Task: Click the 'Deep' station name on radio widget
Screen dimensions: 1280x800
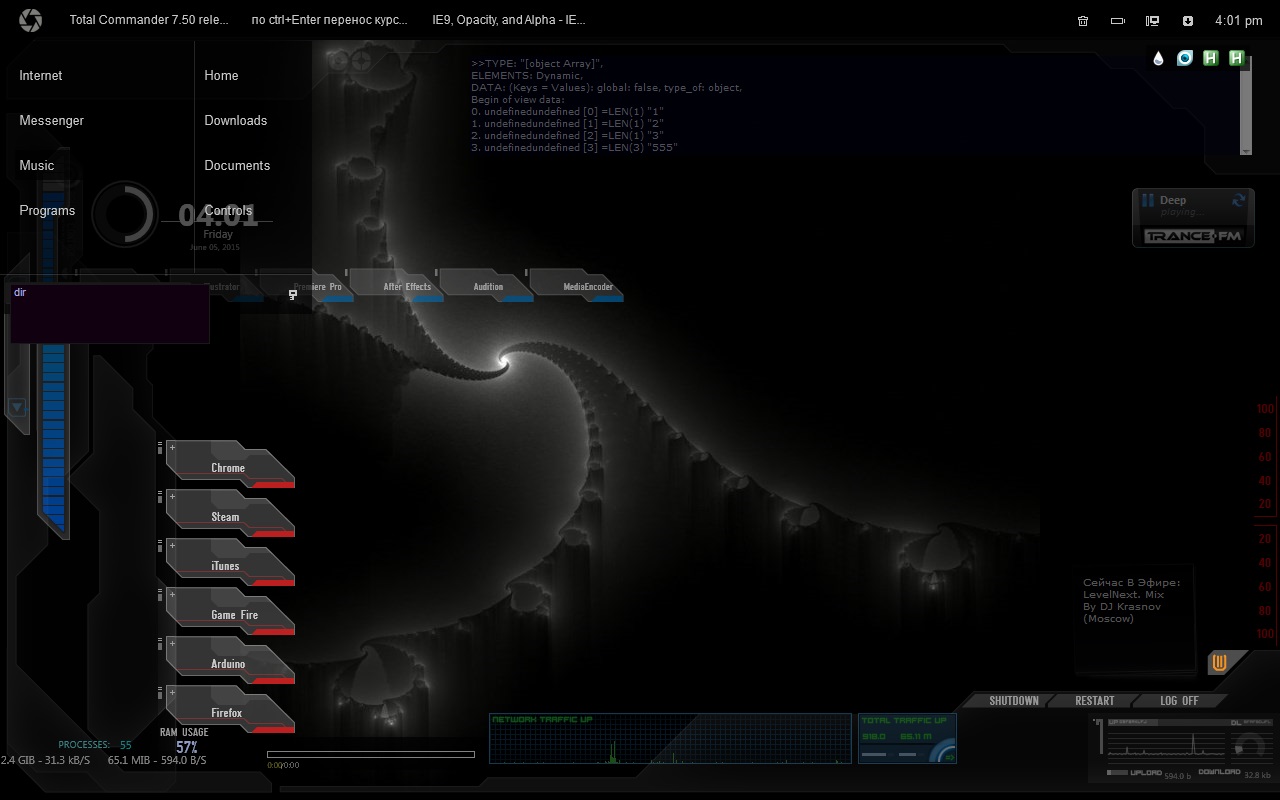Action: click(1173, 200)
